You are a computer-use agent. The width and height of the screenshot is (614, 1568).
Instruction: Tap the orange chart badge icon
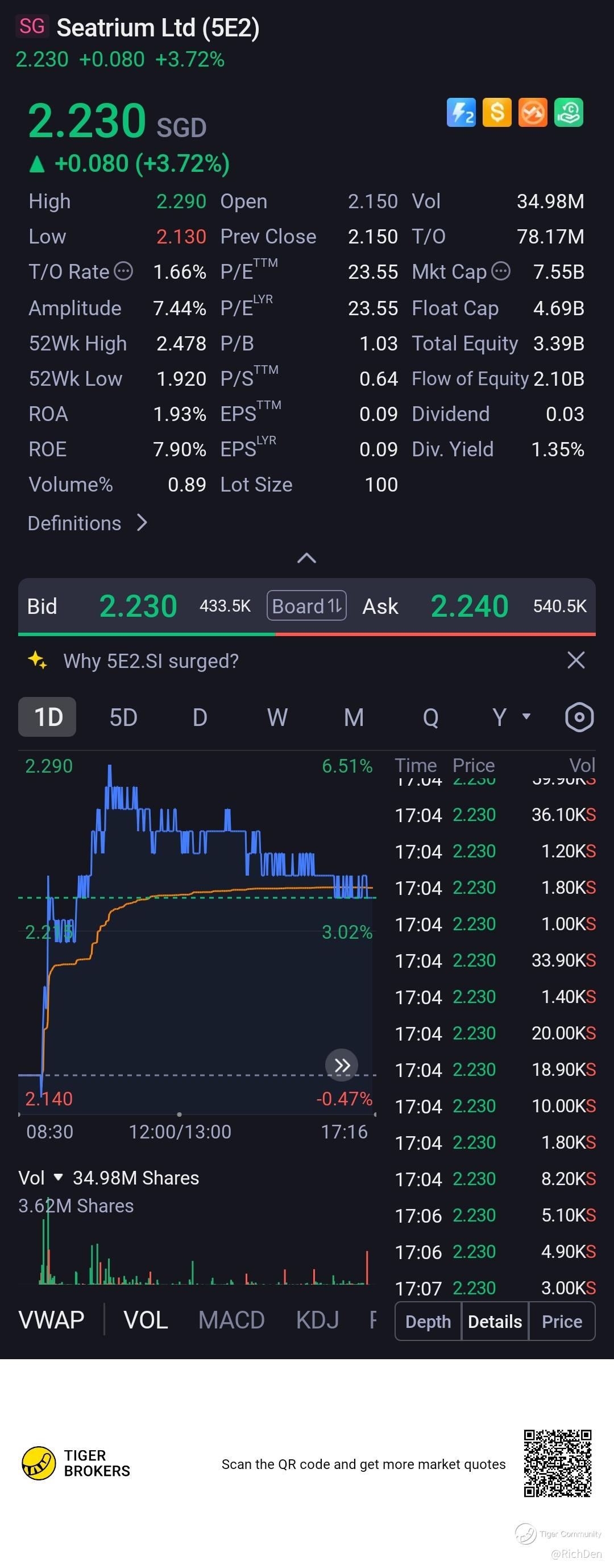pos(533,113)
